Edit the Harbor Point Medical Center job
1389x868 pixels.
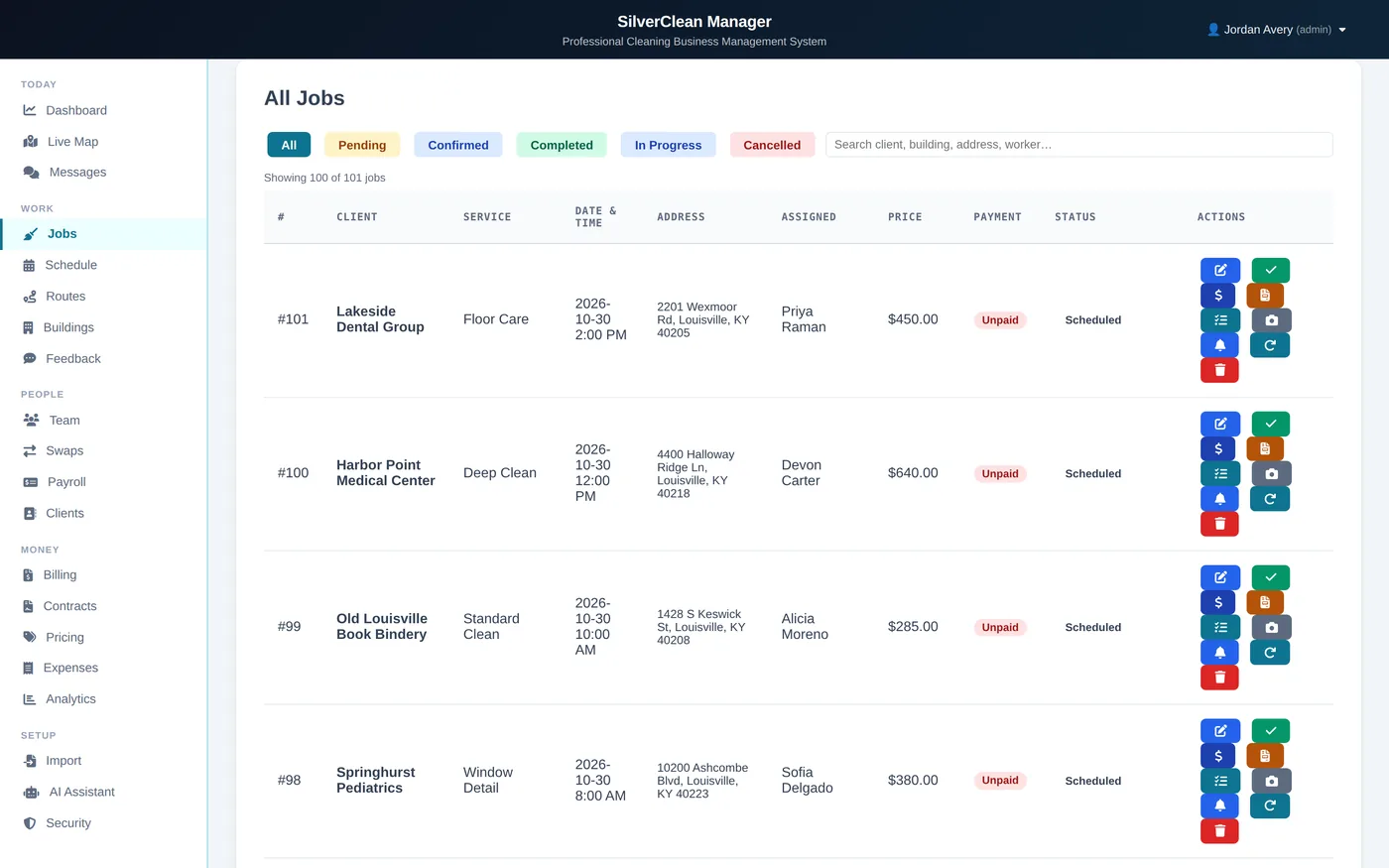pyautogui.click(x=1220, y=424)
